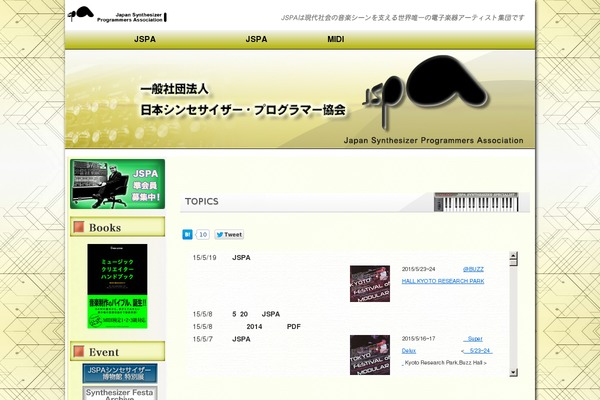
Task: Open the Super link
Action: [473, 339]
